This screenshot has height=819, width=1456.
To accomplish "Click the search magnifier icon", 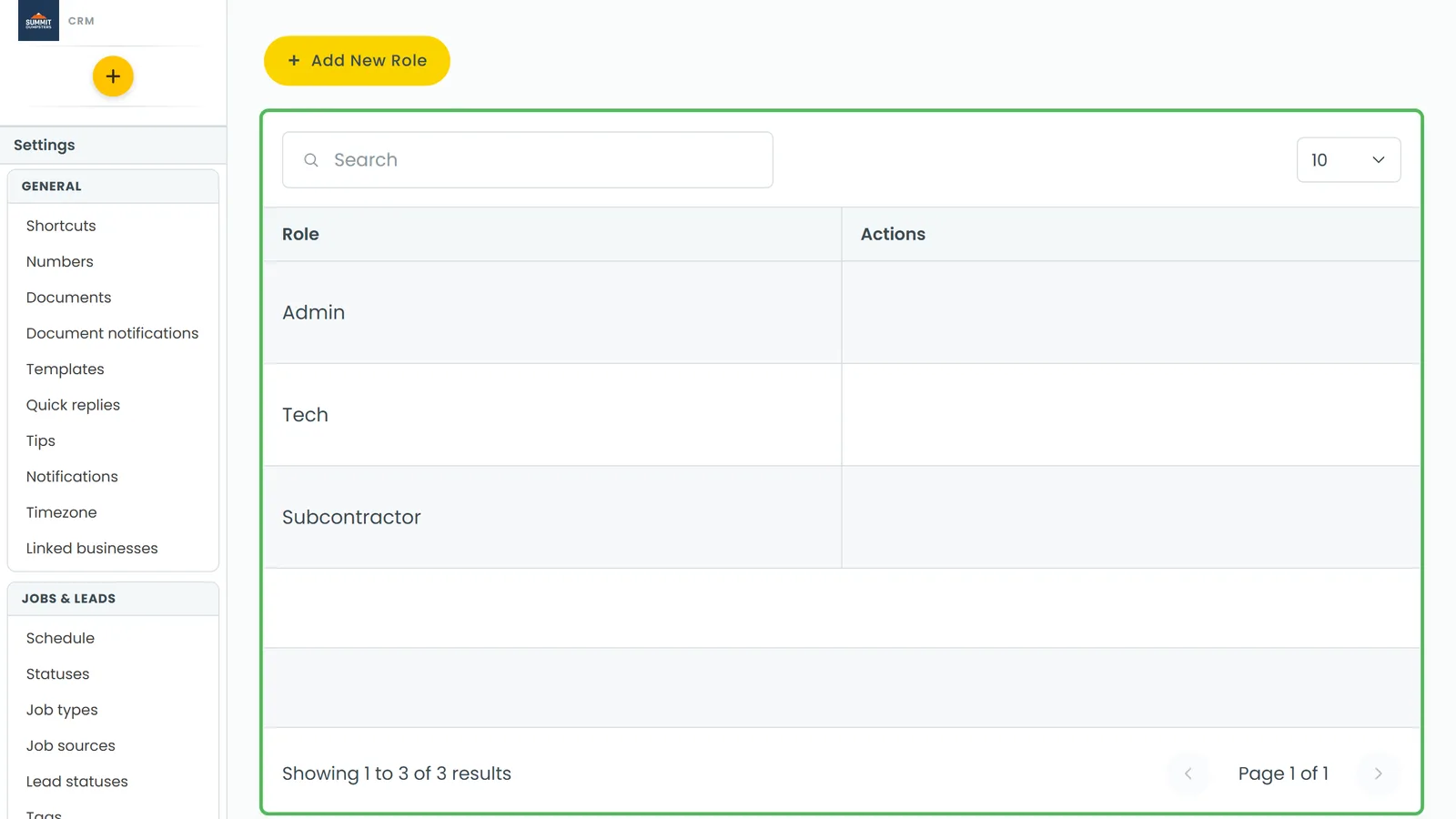I will [x=311, y=160].
